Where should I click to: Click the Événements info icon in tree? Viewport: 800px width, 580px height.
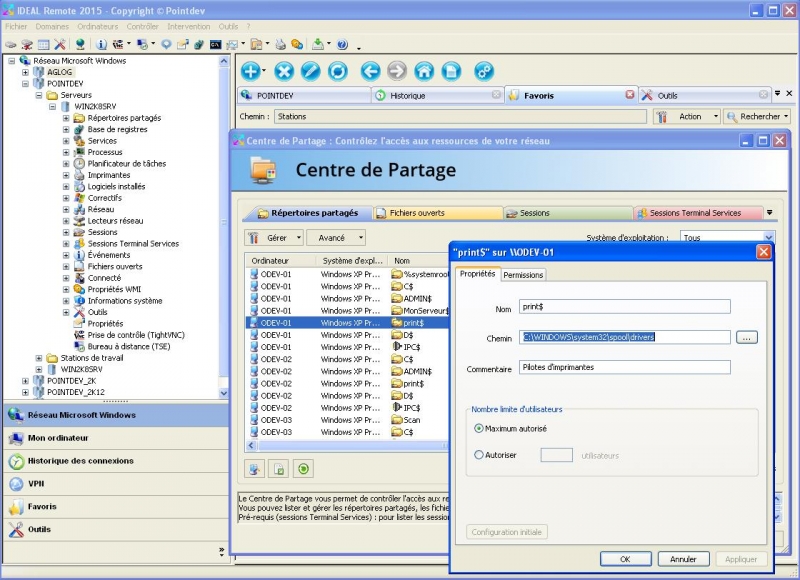79,255
